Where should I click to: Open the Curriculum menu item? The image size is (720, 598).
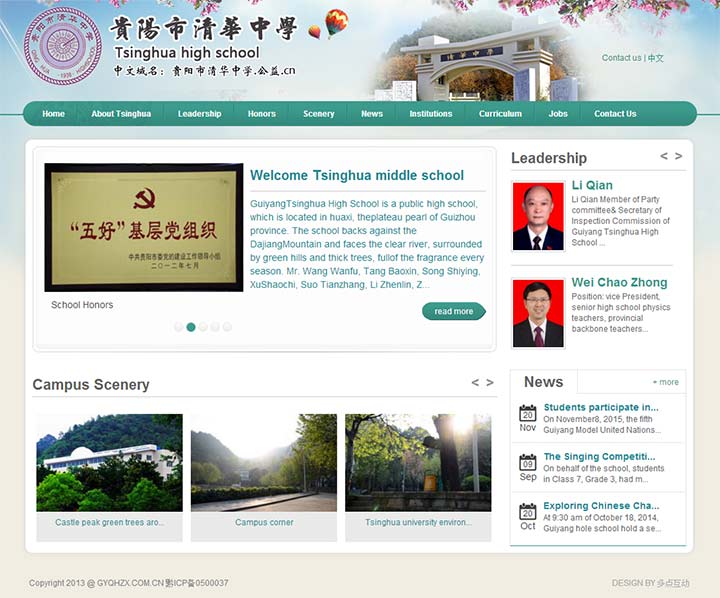500,114
